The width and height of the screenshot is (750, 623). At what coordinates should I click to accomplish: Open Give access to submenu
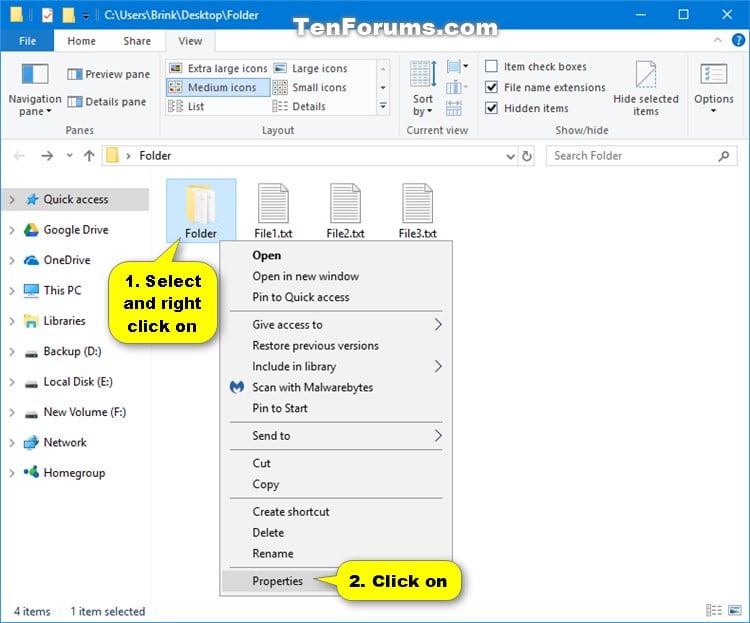point(336,324)
